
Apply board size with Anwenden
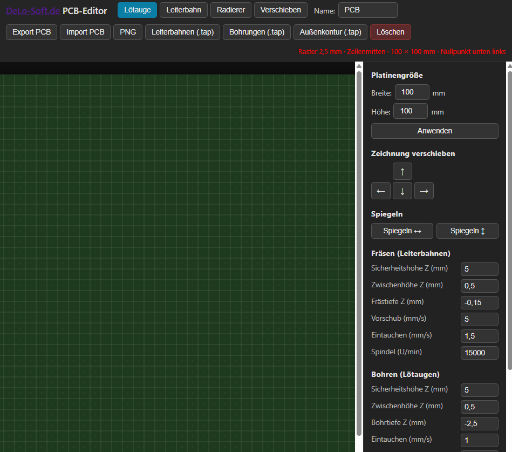(435, 131)
